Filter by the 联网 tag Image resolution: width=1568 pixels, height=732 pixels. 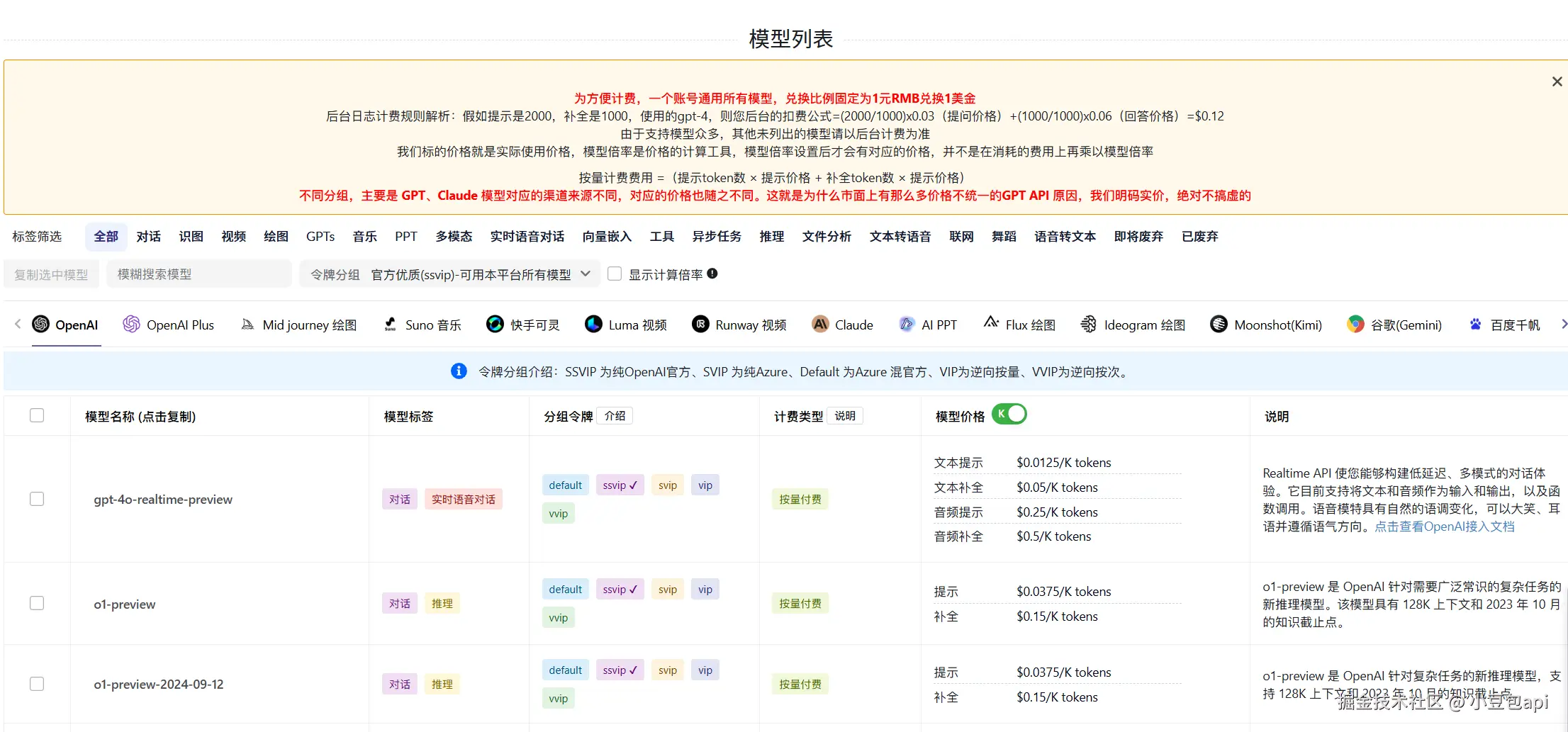click(961, 237)
